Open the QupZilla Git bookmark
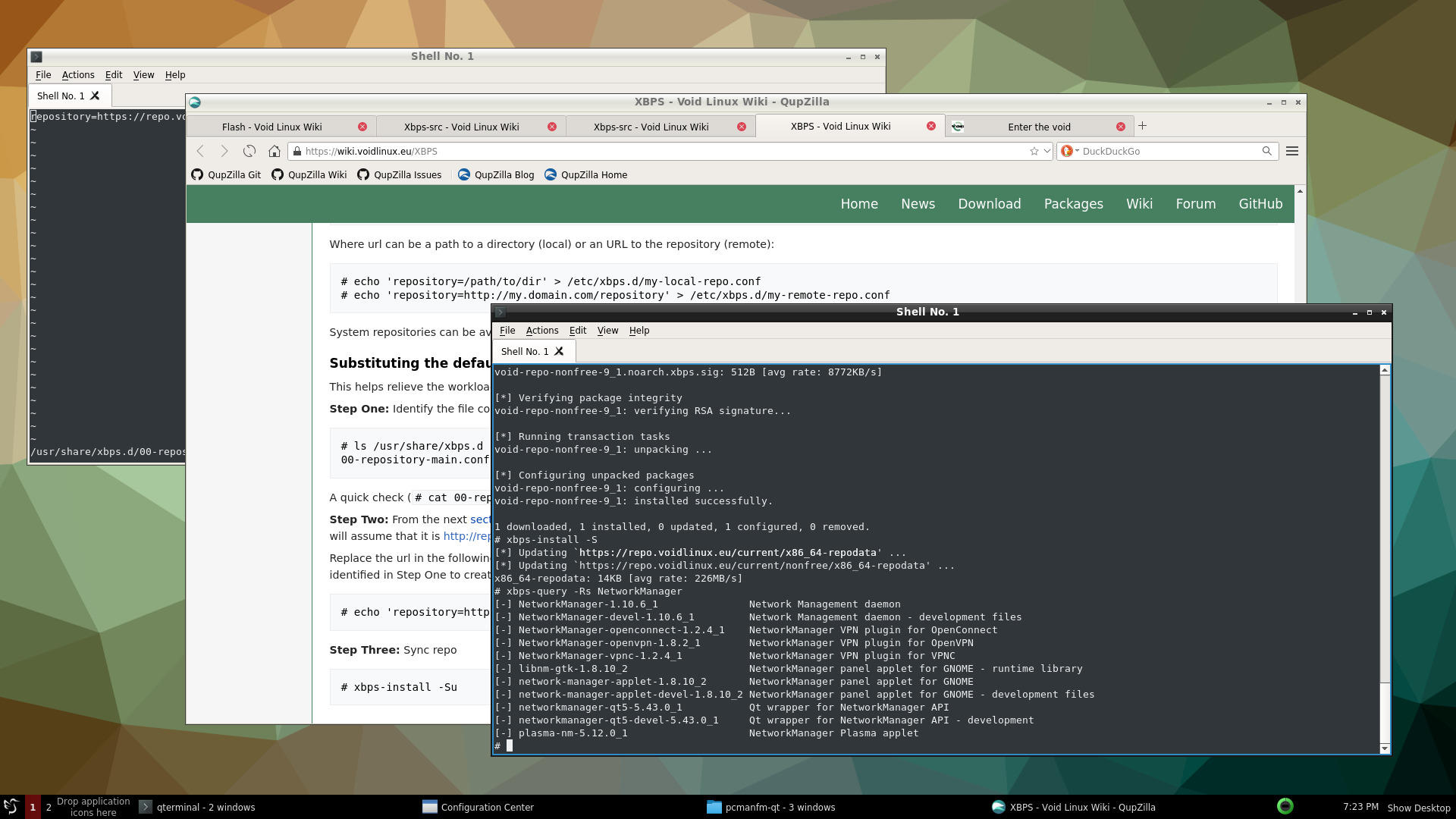The image size is (1456, 819). pos(226,174)
